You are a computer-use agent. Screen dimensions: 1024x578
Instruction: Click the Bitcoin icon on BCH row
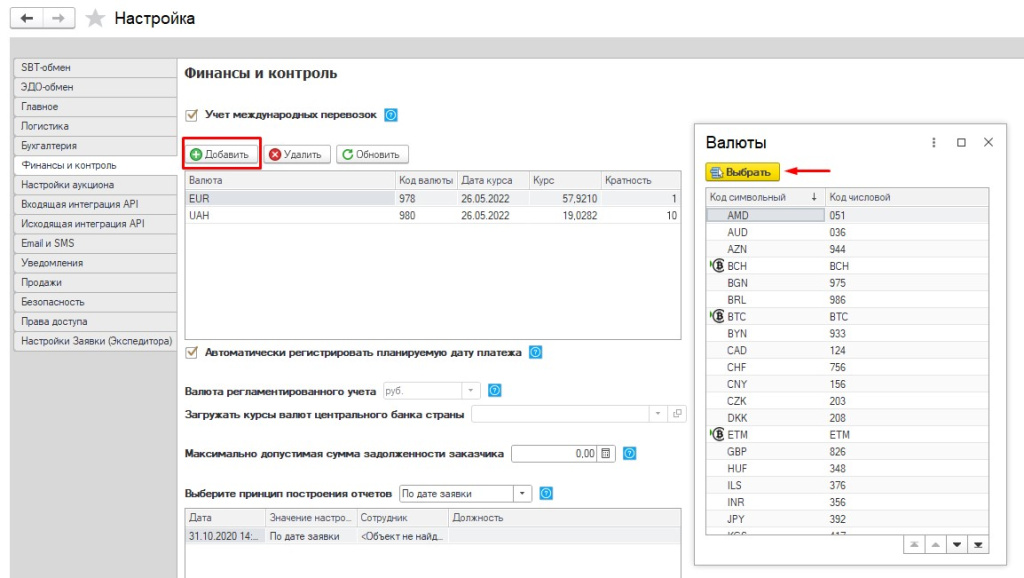[x=718, y=266]
